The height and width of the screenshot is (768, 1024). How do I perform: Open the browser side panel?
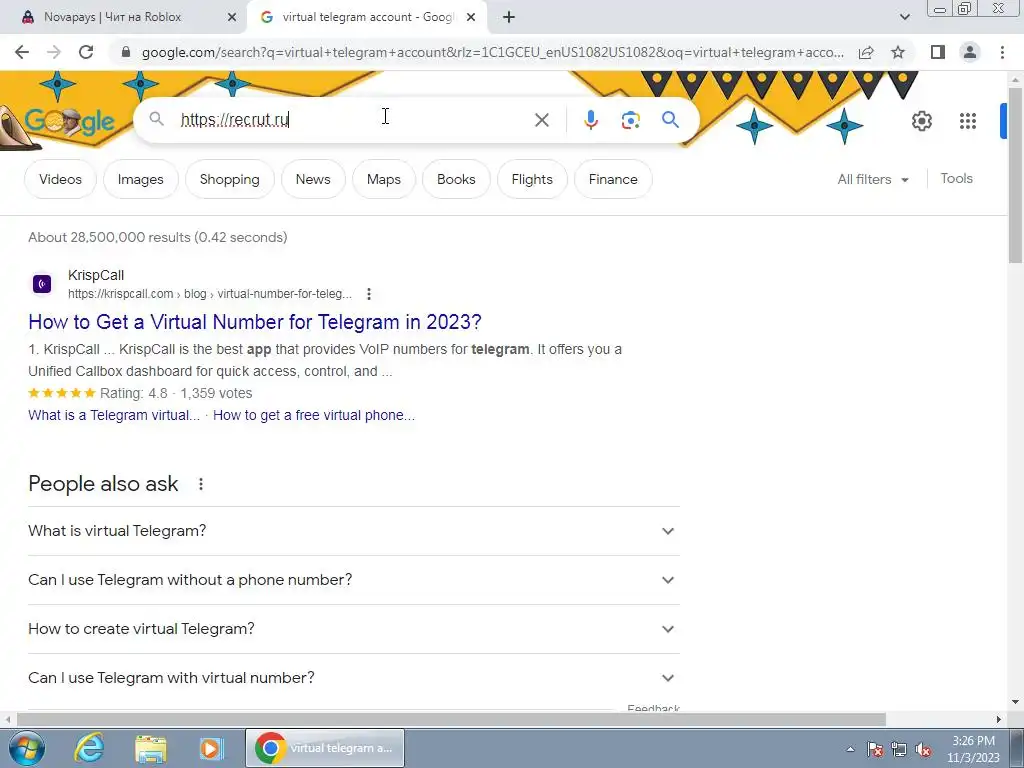tap(938, 52)
